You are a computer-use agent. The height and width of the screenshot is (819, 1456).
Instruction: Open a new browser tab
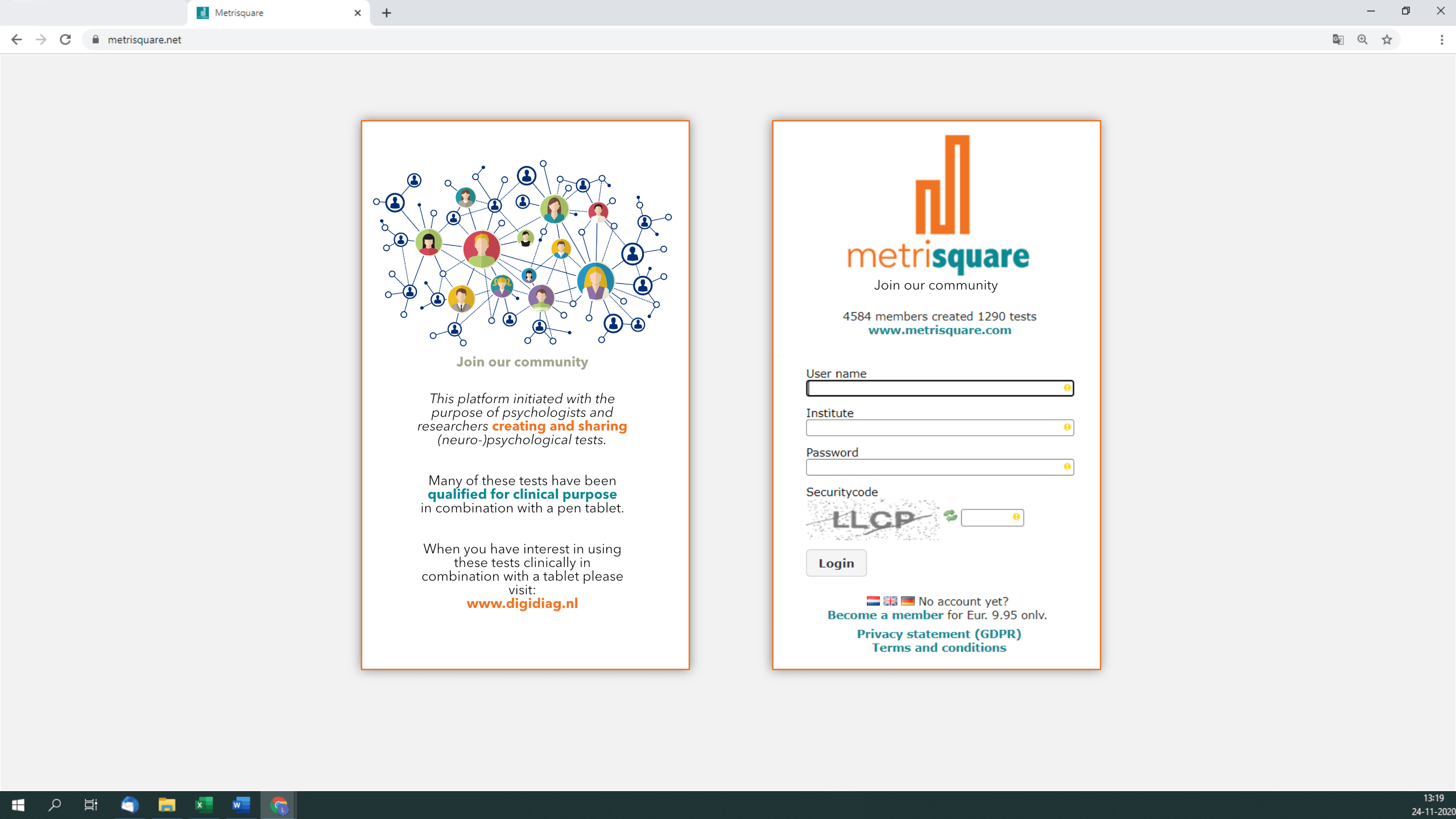[387, 13]
